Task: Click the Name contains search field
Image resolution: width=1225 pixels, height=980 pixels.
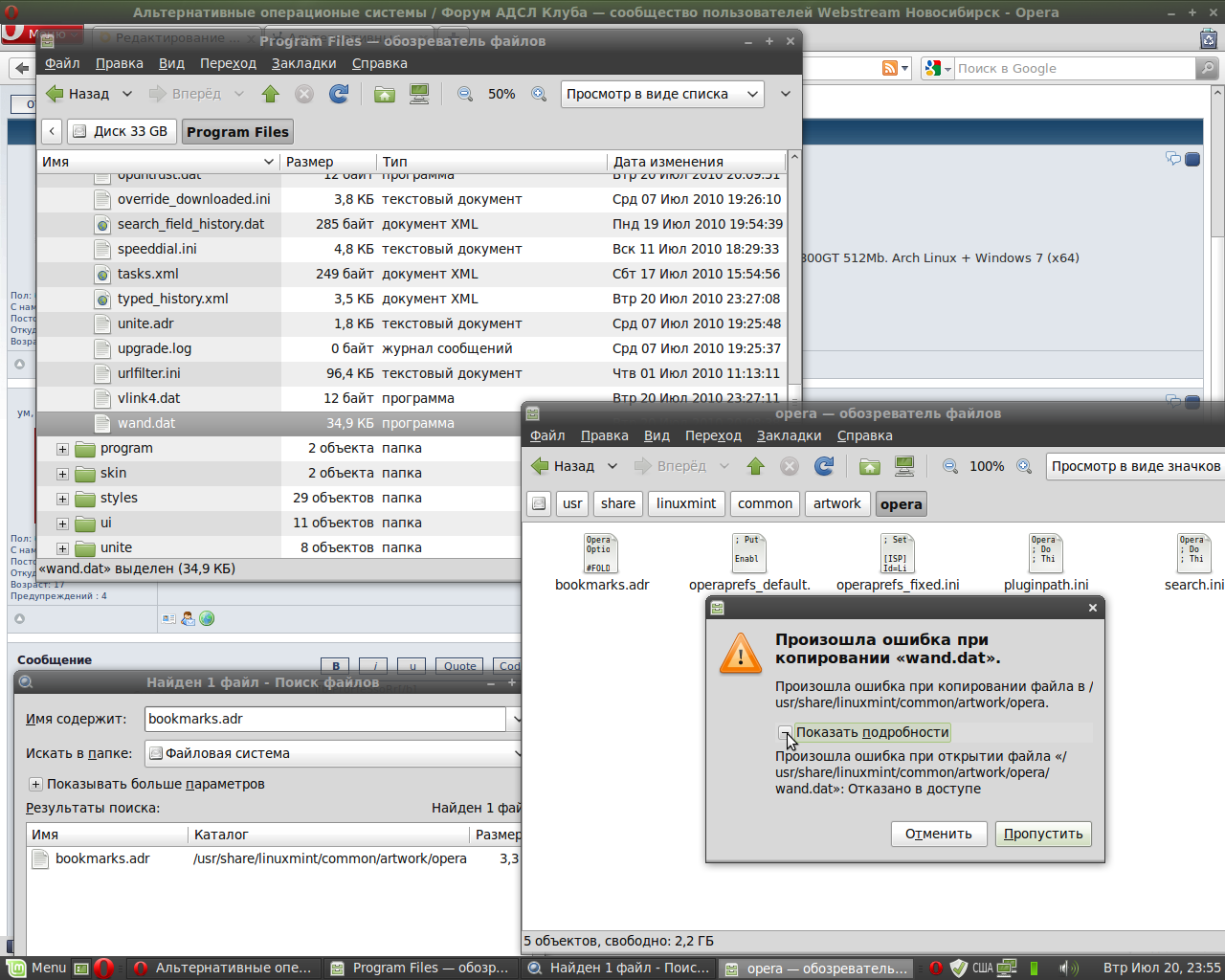Action: click(x=325, y=719)
